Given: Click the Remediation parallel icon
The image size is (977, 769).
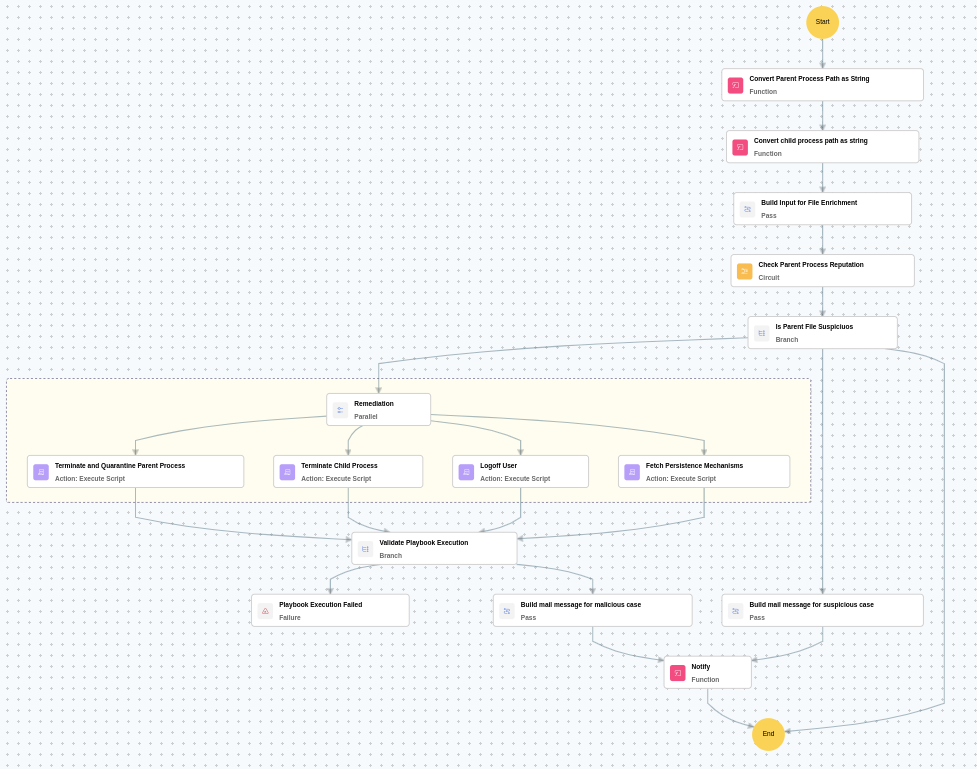Looking at the screenshot, I should pos(340,410).
